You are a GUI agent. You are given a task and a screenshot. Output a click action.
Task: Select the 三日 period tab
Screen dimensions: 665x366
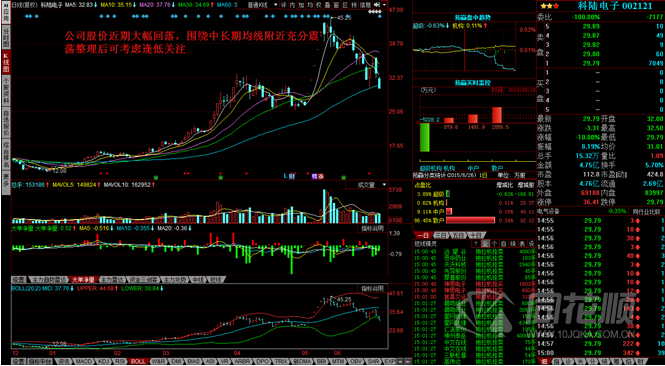(441, 235)
